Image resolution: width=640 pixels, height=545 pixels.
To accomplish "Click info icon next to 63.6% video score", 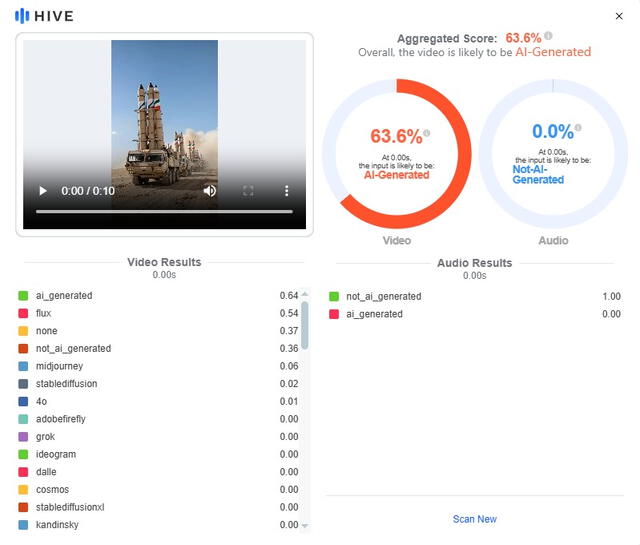I will pos(427,133).
